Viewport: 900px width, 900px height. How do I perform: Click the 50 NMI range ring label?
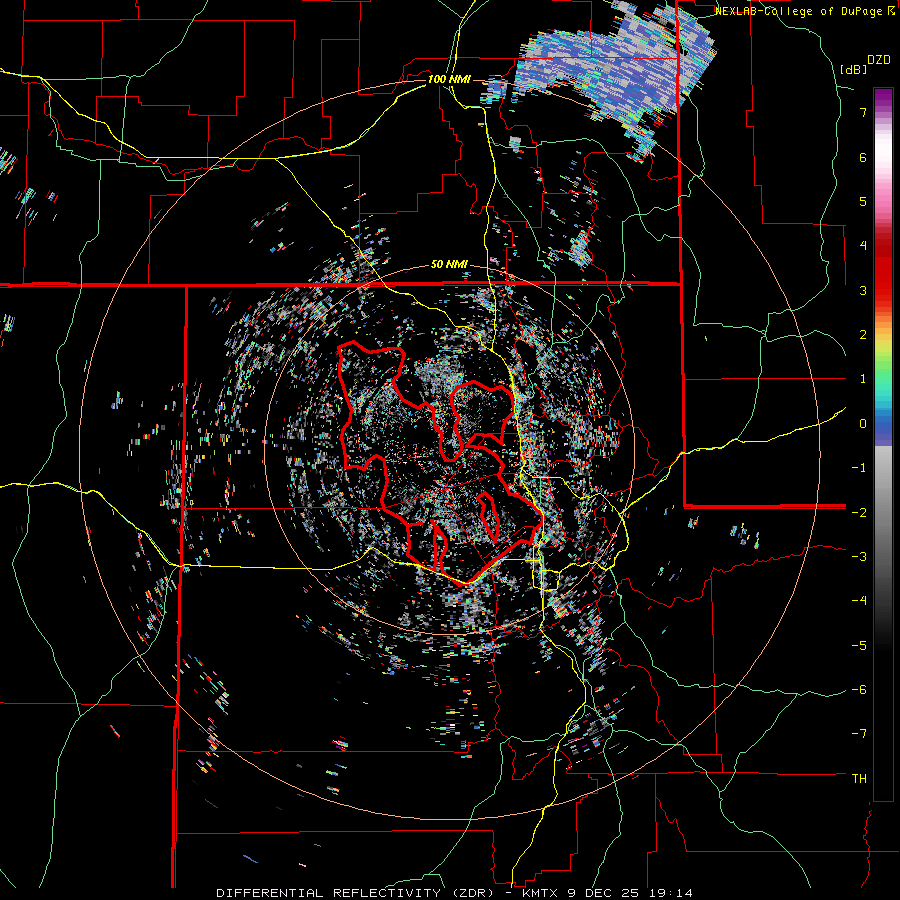(x=449, y=265)
